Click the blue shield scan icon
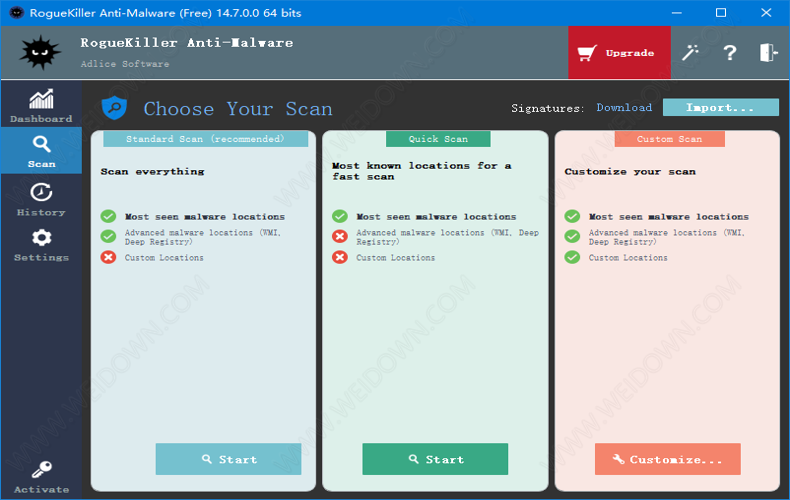This screenshot has height=500, width=790. (x=114, y=108)
